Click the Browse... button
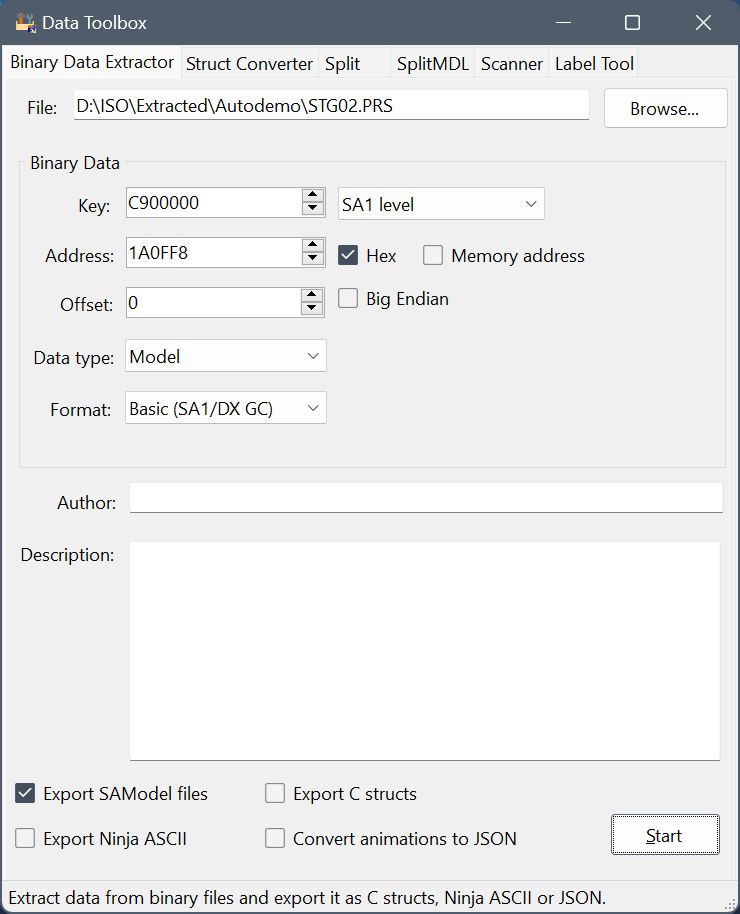 click(x=665, y=108)
